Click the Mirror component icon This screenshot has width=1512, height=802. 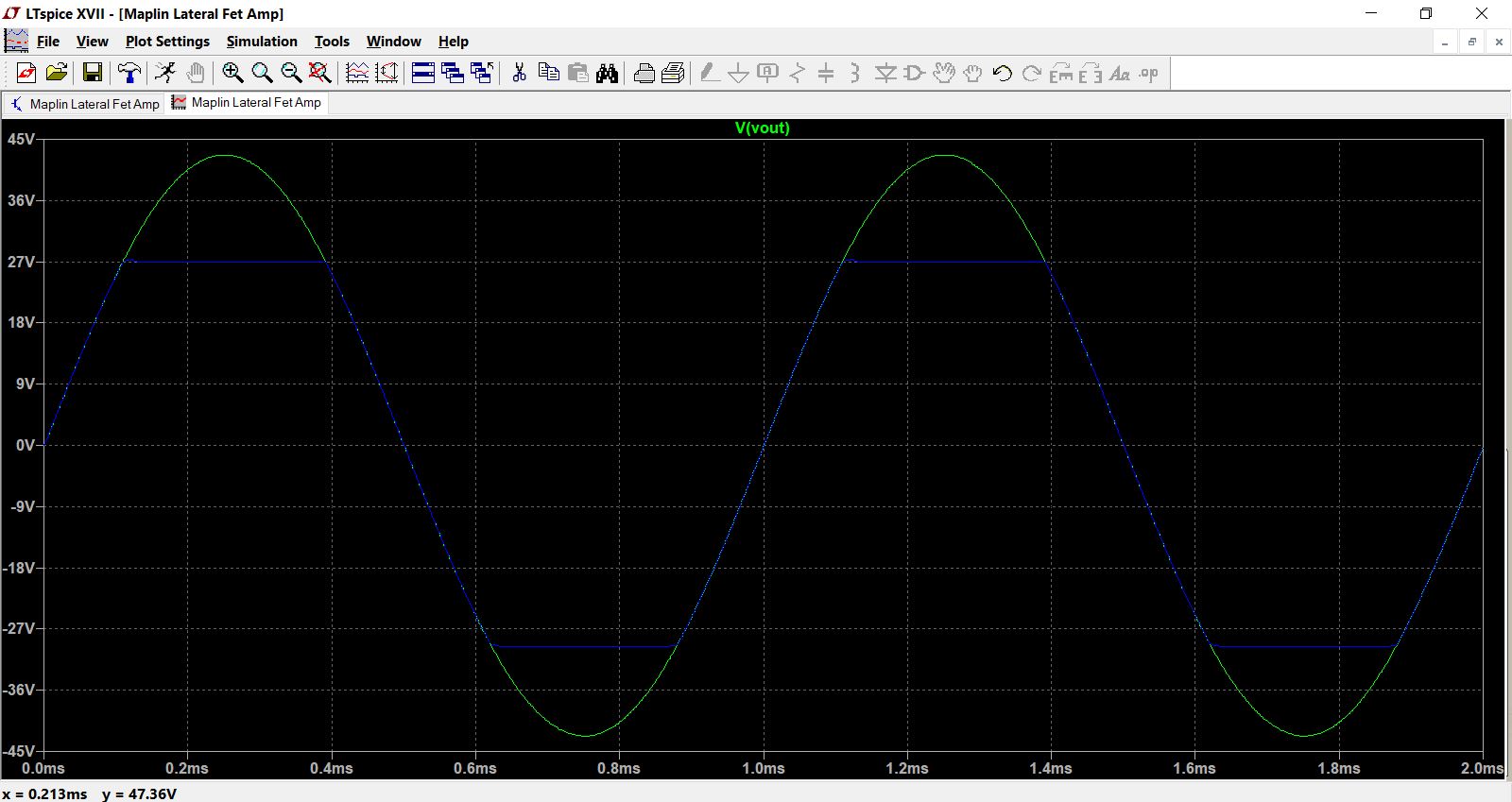[1090, 73]
